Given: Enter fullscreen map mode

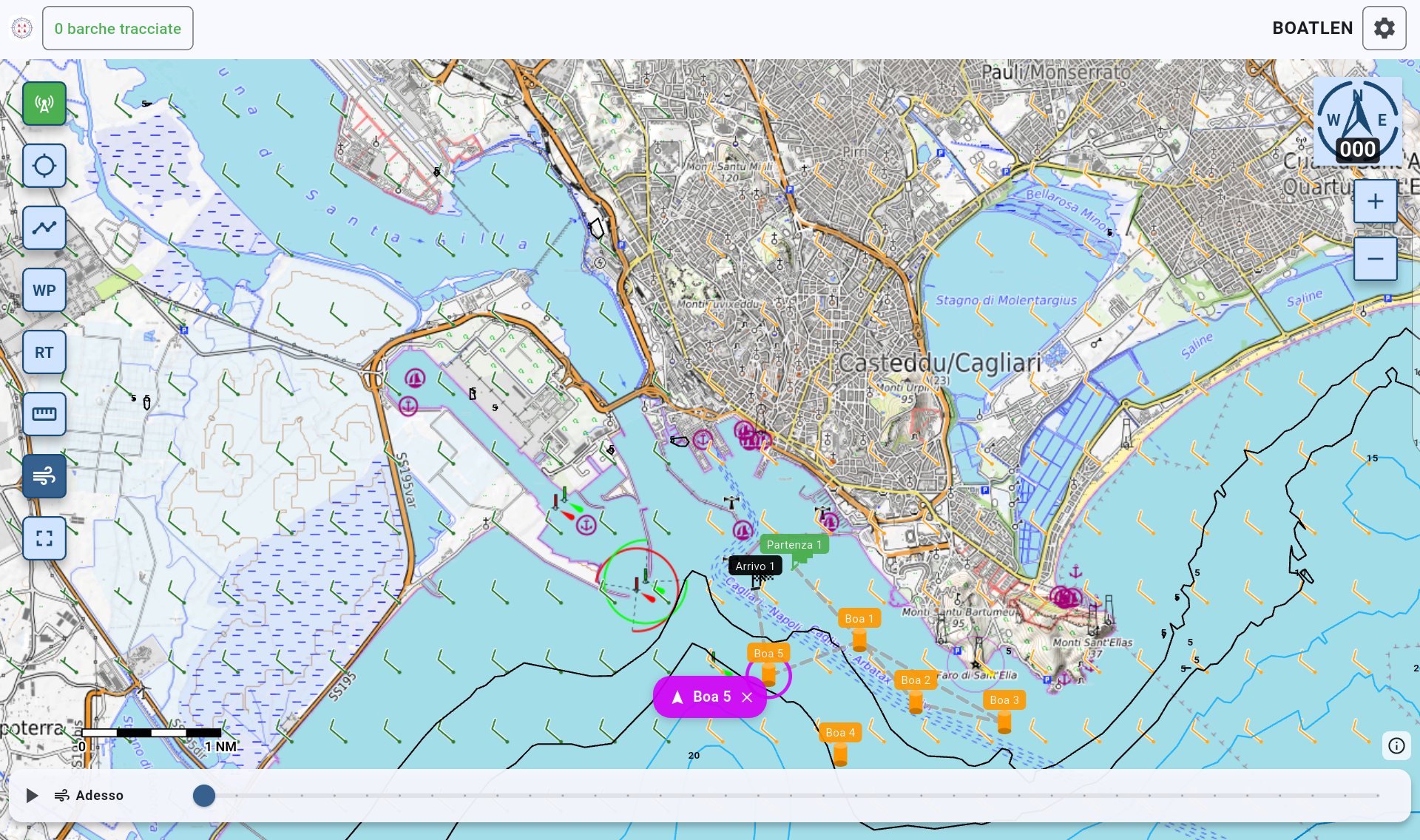Looking at the screenshot, I should [x=44, y=538].
